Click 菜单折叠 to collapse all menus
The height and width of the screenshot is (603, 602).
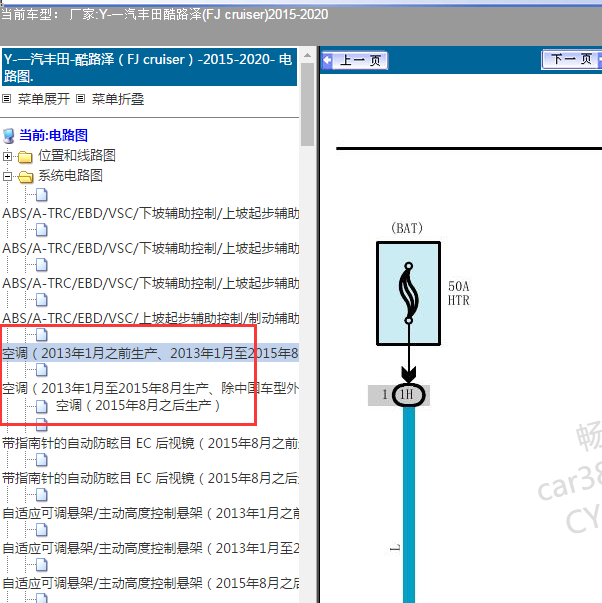click(x=118, y=99)
